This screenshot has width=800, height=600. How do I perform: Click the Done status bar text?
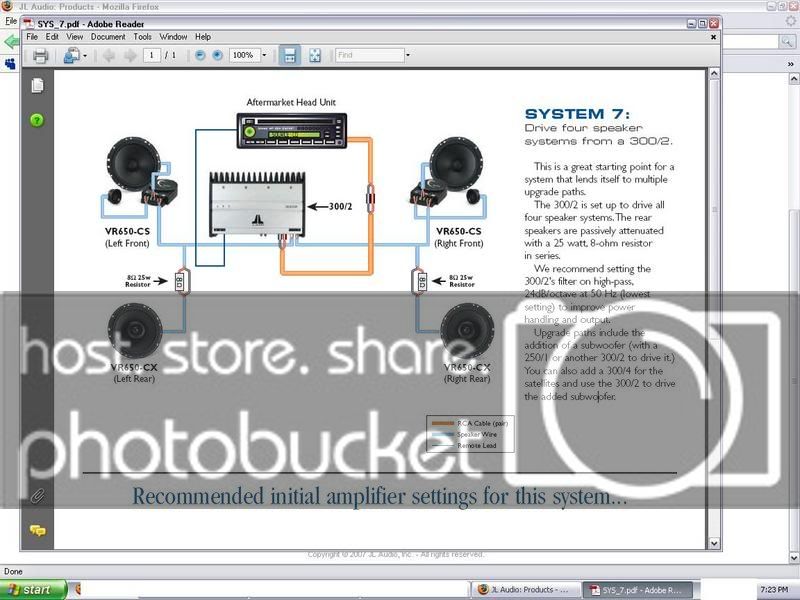pyautogui.click(x=13, y=571)
